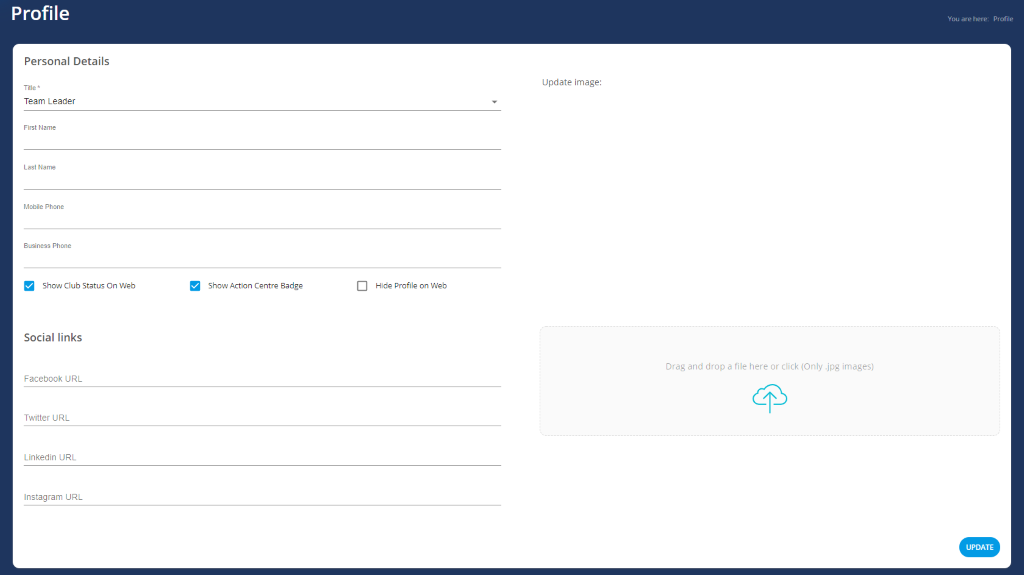Screen dimensions: 1024x575
Task: Untick Show Club Status On Web checkbox
Action: coord(29,286)
